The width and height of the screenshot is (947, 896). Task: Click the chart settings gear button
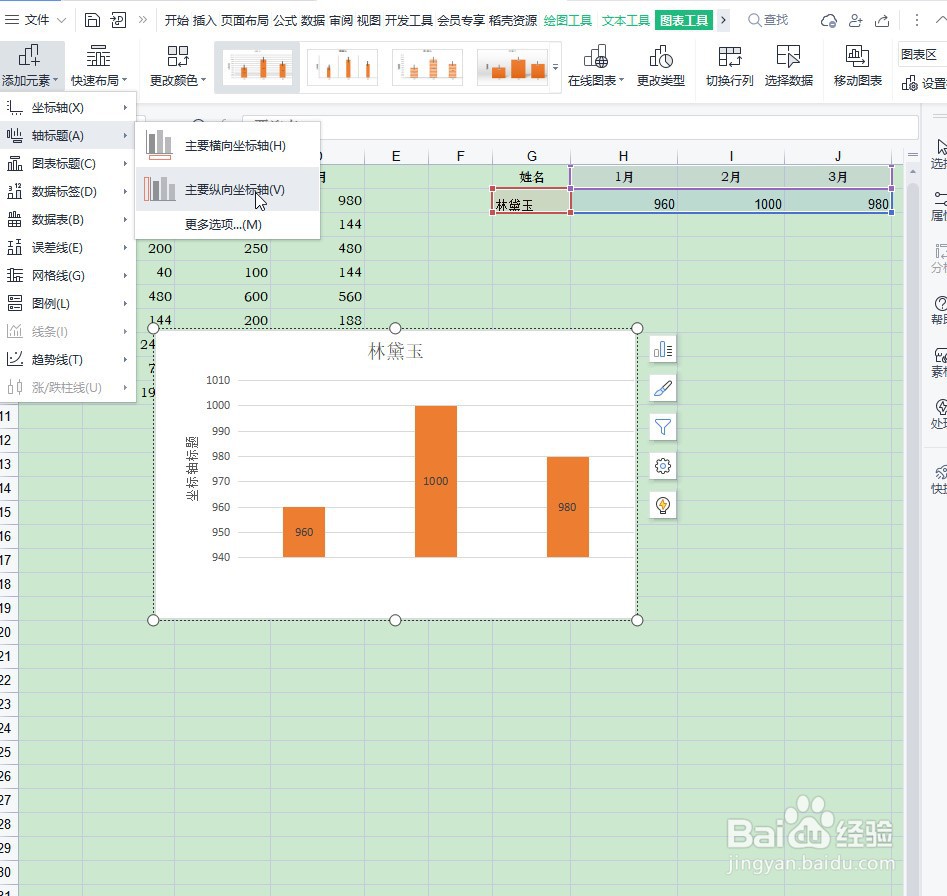663,466
